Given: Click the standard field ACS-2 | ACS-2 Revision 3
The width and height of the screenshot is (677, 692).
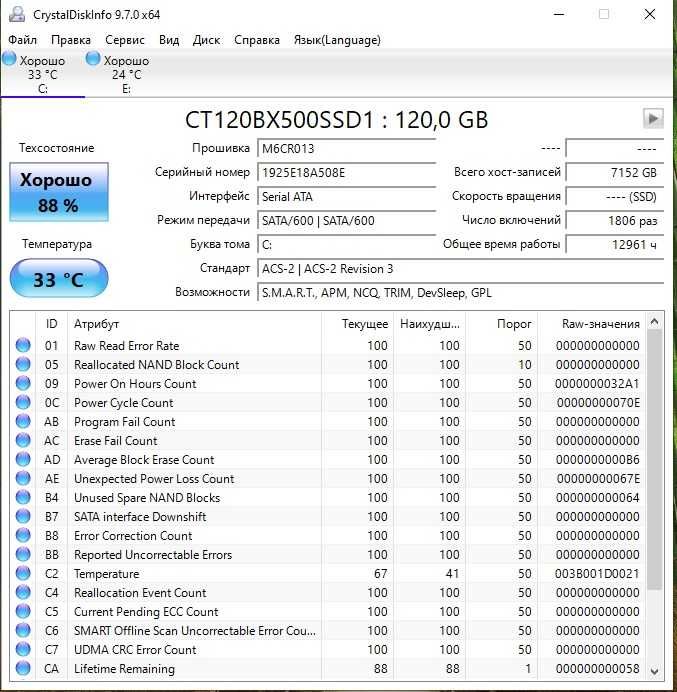Looking at the screenshot, I should [460, 268].
